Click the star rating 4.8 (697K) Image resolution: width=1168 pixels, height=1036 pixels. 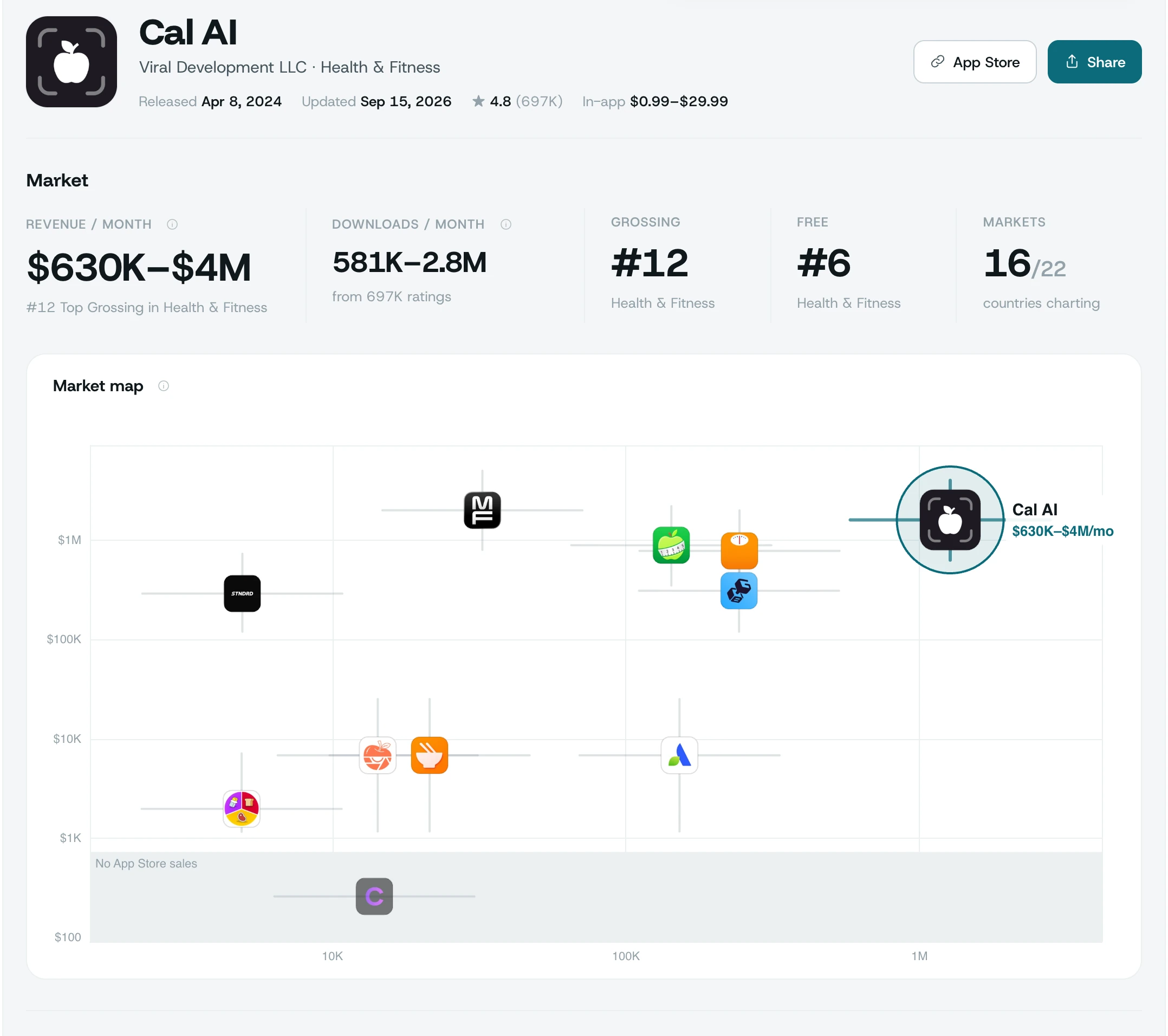coord(517,101)
